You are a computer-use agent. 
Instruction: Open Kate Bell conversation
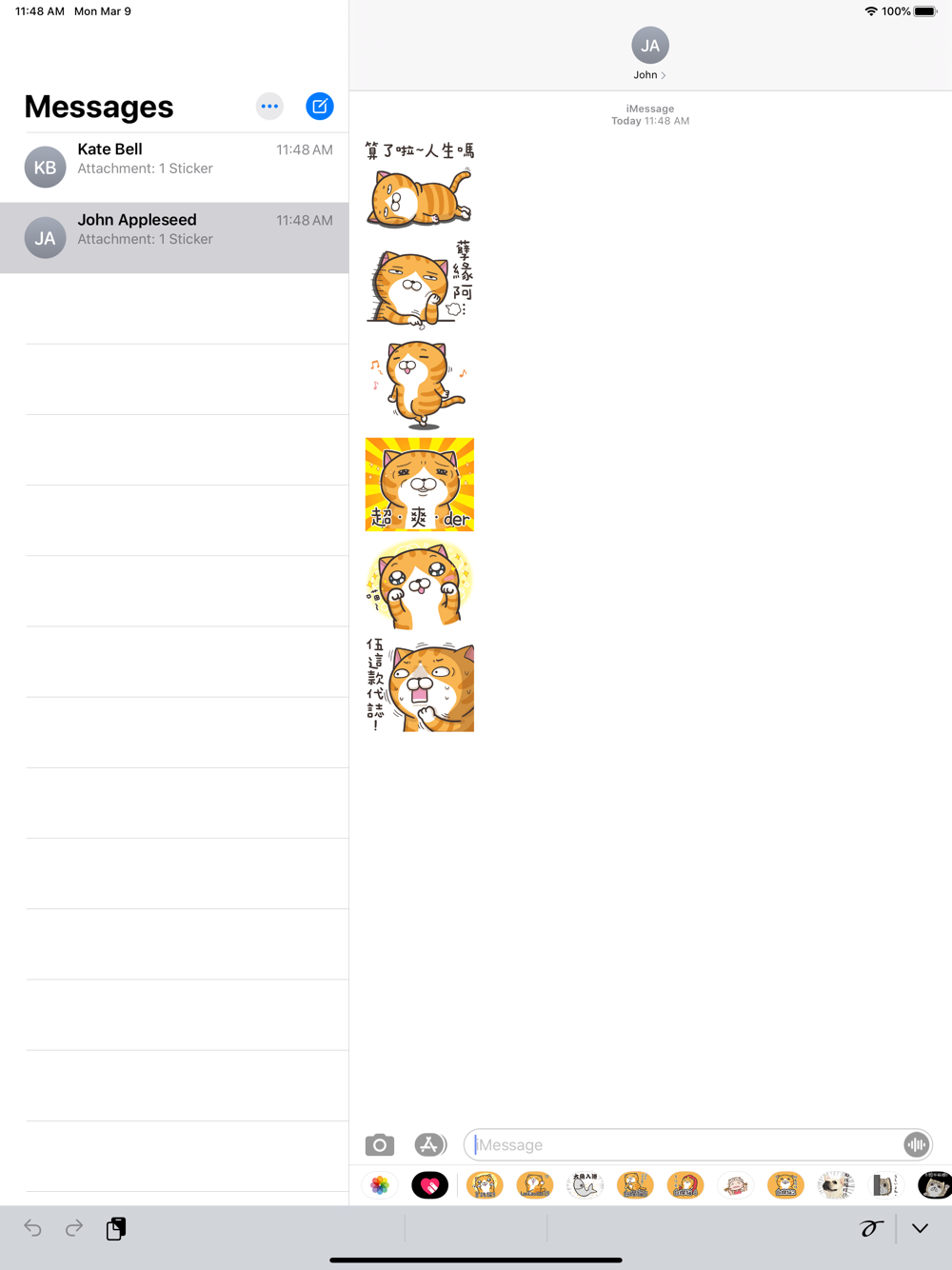click(x=174, y=168)
